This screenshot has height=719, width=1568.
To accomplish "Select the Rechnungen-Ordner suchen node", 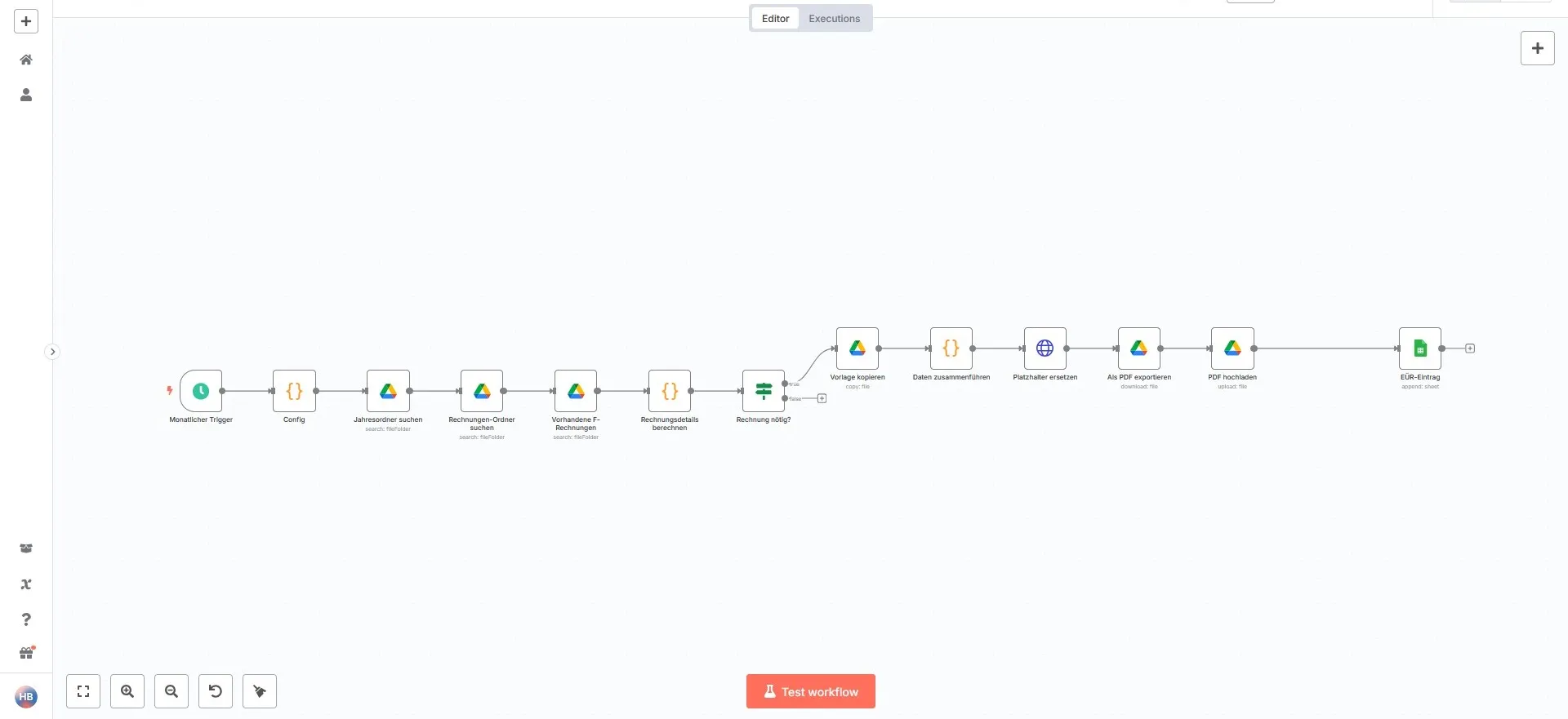I will (x=482, y=391).
